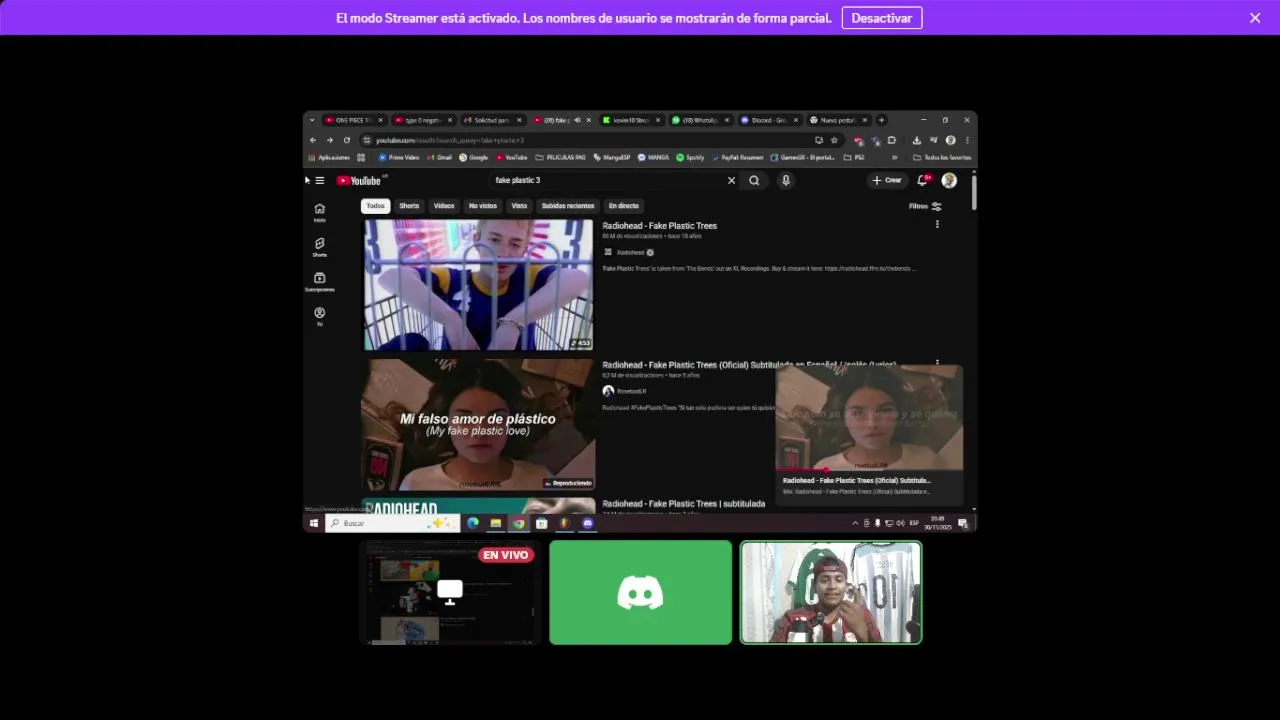Open Chrome downloads icon

(x=917, y=140)
